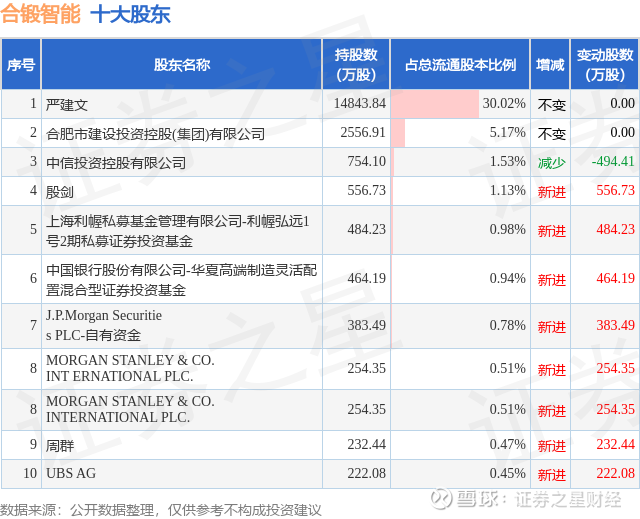Click black holding value 484.23
640x519 pixels.
pos(367,229)
